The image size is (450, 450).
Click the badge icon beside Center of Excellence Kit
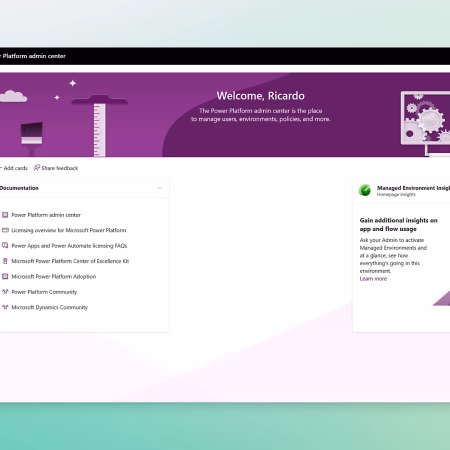[x=5, y=261]
